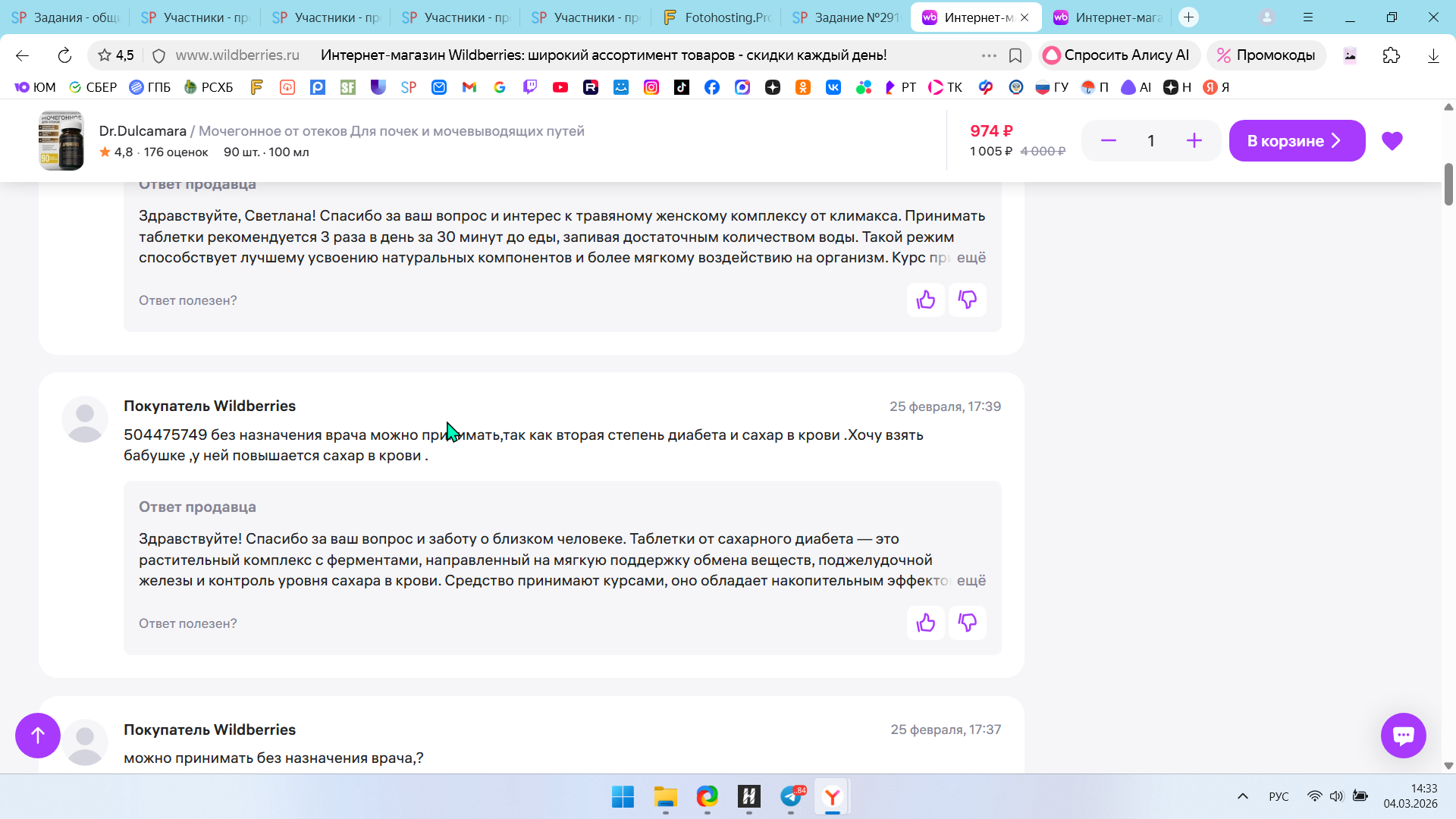Click the bookmark icon in address bar

1015,55
